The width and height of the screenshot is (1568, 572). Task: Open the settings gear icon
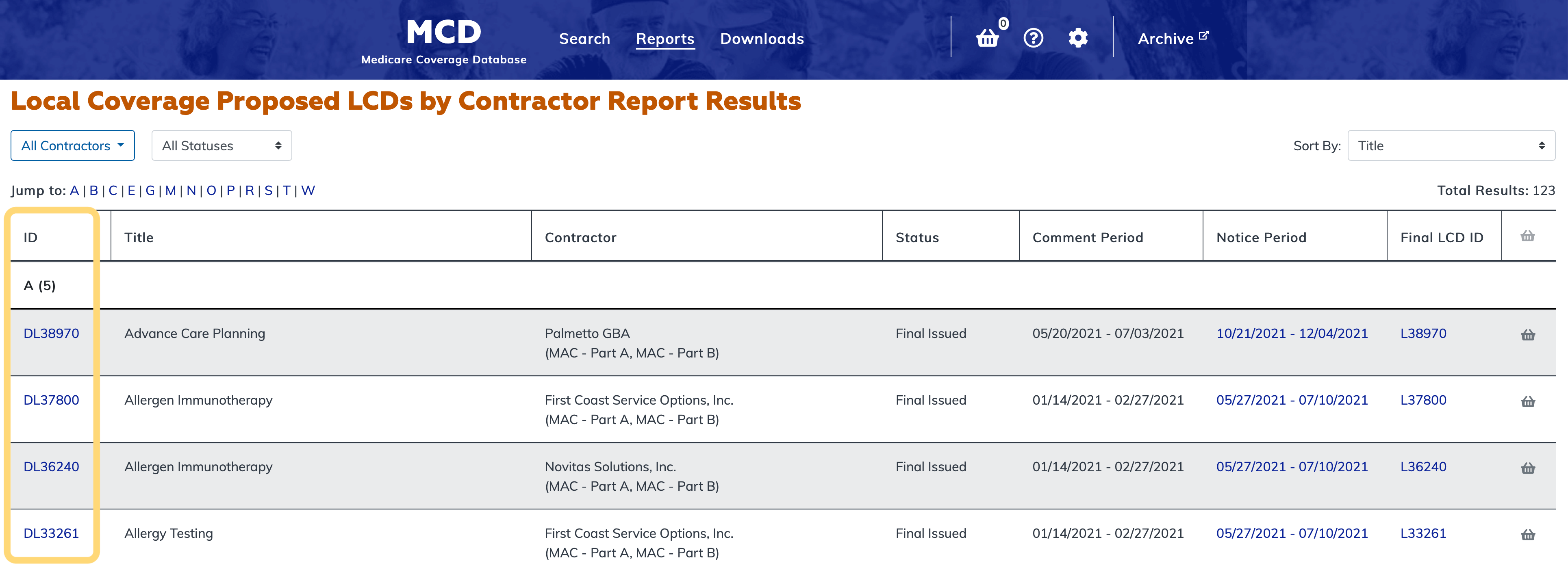(x=1077, y=38)
